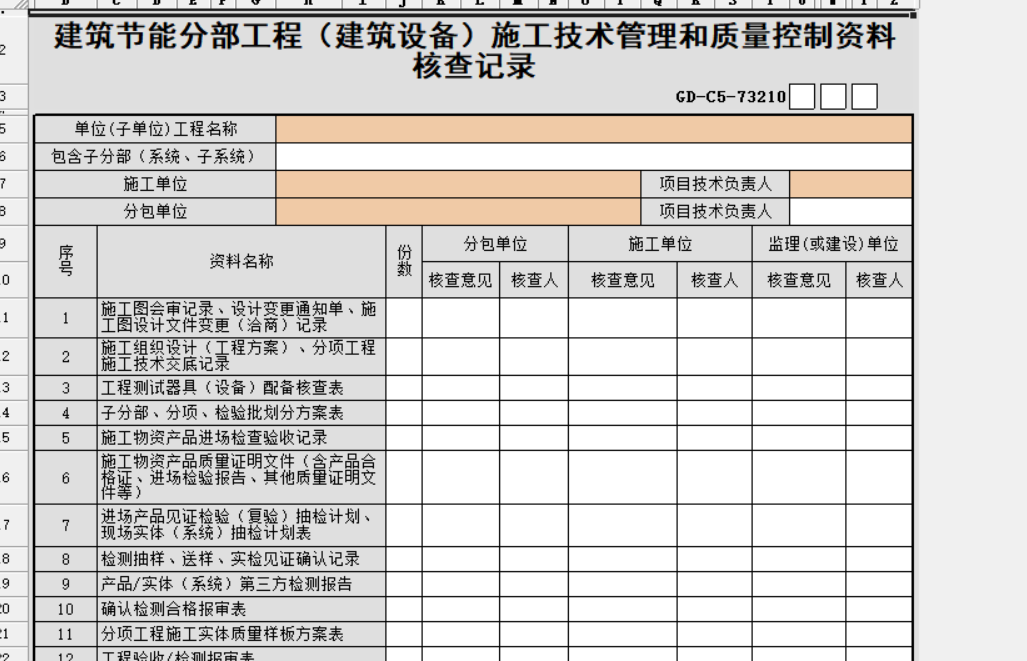
Task: Click the 份数 cell for item 5
Action: 404,438
